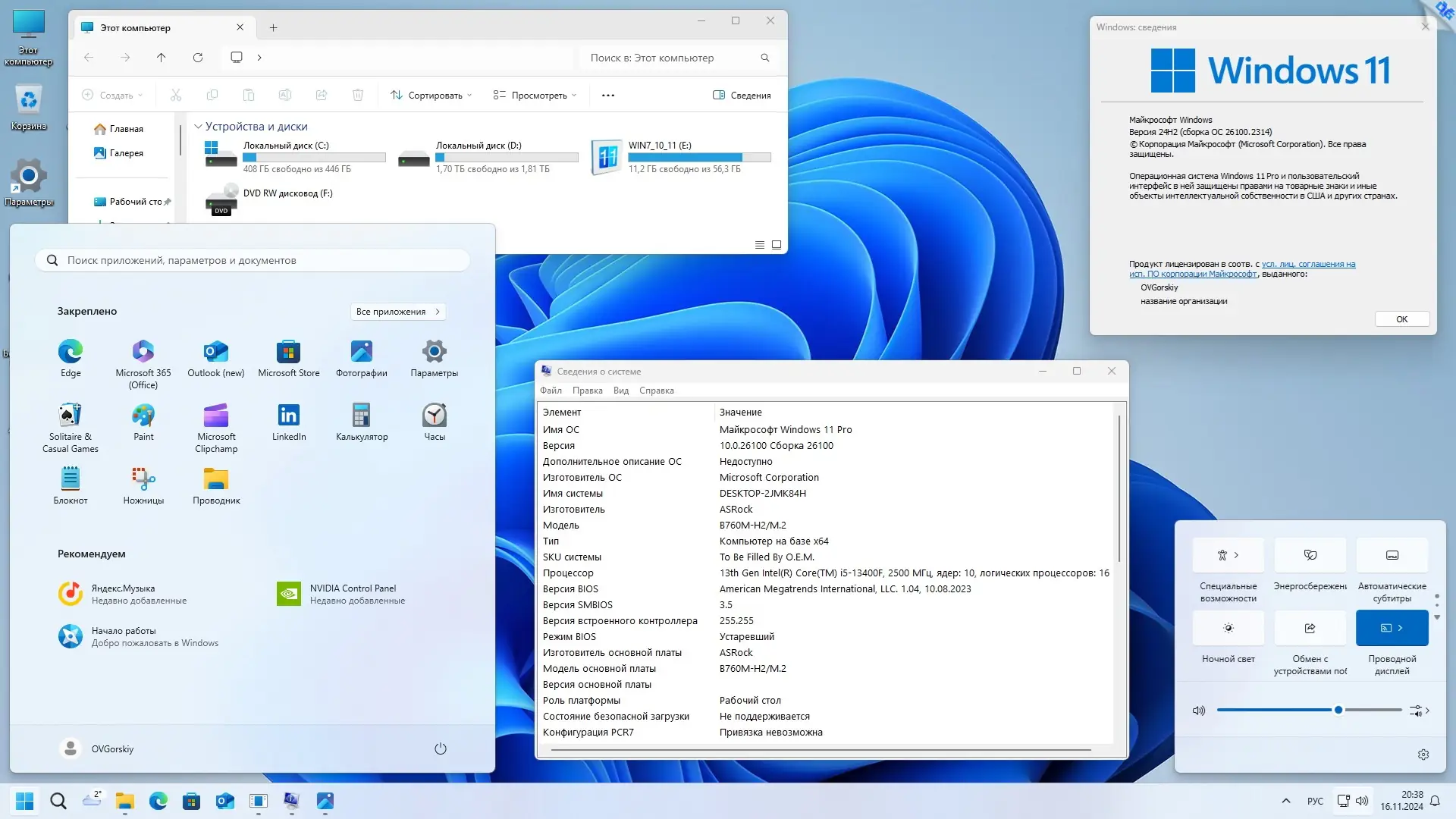Open the Сортировать dropdown in Explorer
Screen dimensions: 1456x819
pyautogui.click(x=430, y=95)
